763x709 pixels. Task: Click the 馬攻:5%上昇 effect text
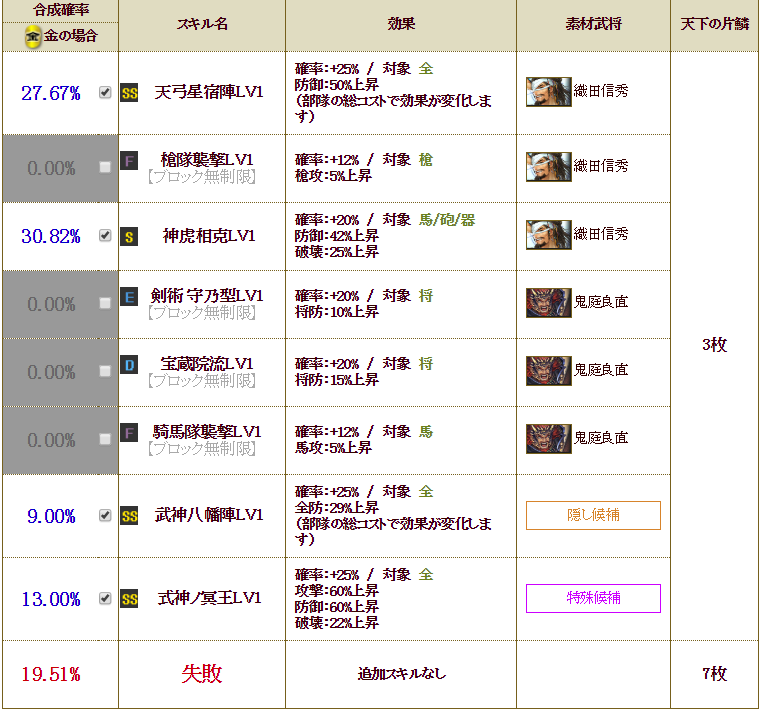[x=333, y=448]
